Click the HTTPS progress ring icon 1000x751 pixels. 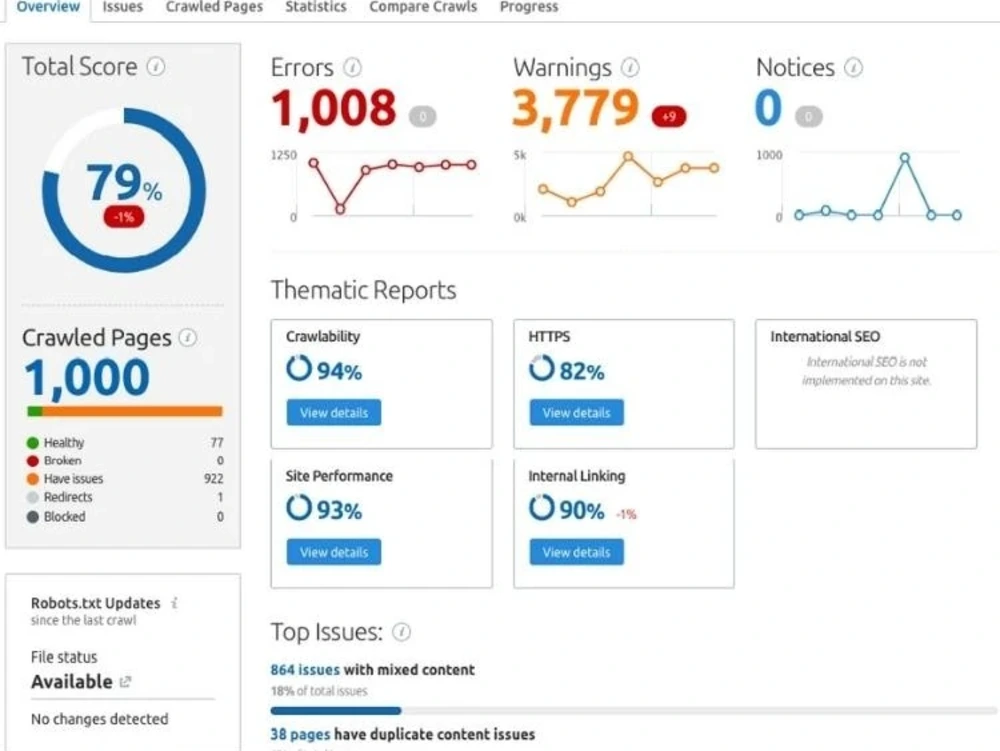(x=541, y=368)
